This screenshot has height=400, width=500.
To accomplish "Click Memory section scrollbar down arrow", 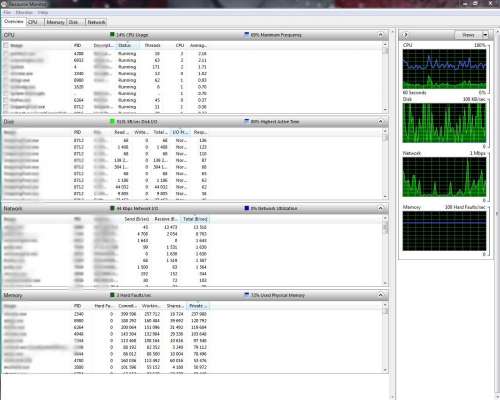I will tap(385, 370).
